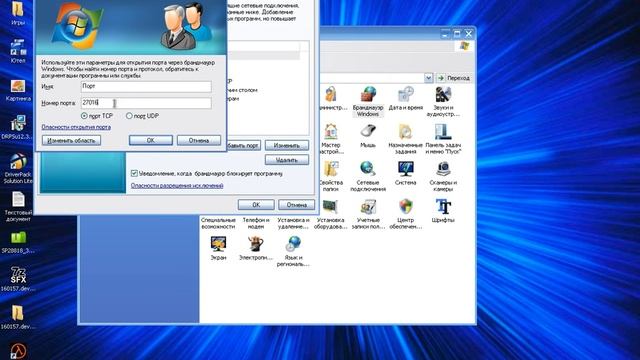Select the DRPSu12.3 desktop icon
640x360 pixels.
[17, 127]
